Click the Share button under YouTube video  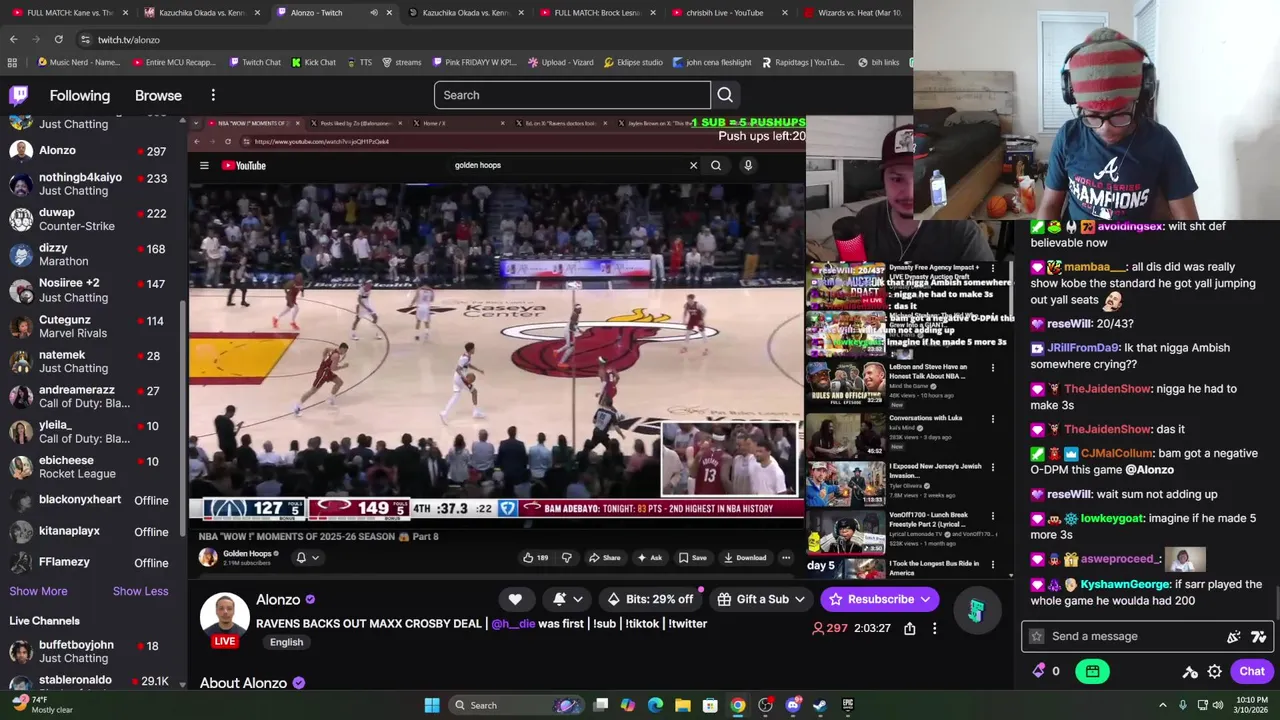click(x=604, y=558)
